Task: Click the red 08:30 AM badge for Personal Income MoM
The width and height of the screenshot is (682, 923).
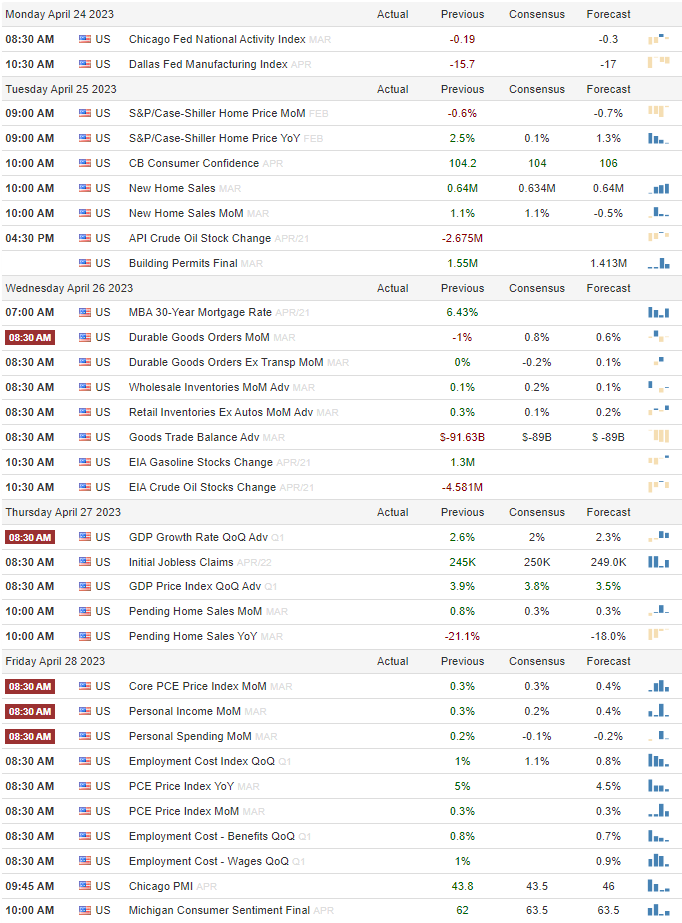Action: (x=30, y=711)
